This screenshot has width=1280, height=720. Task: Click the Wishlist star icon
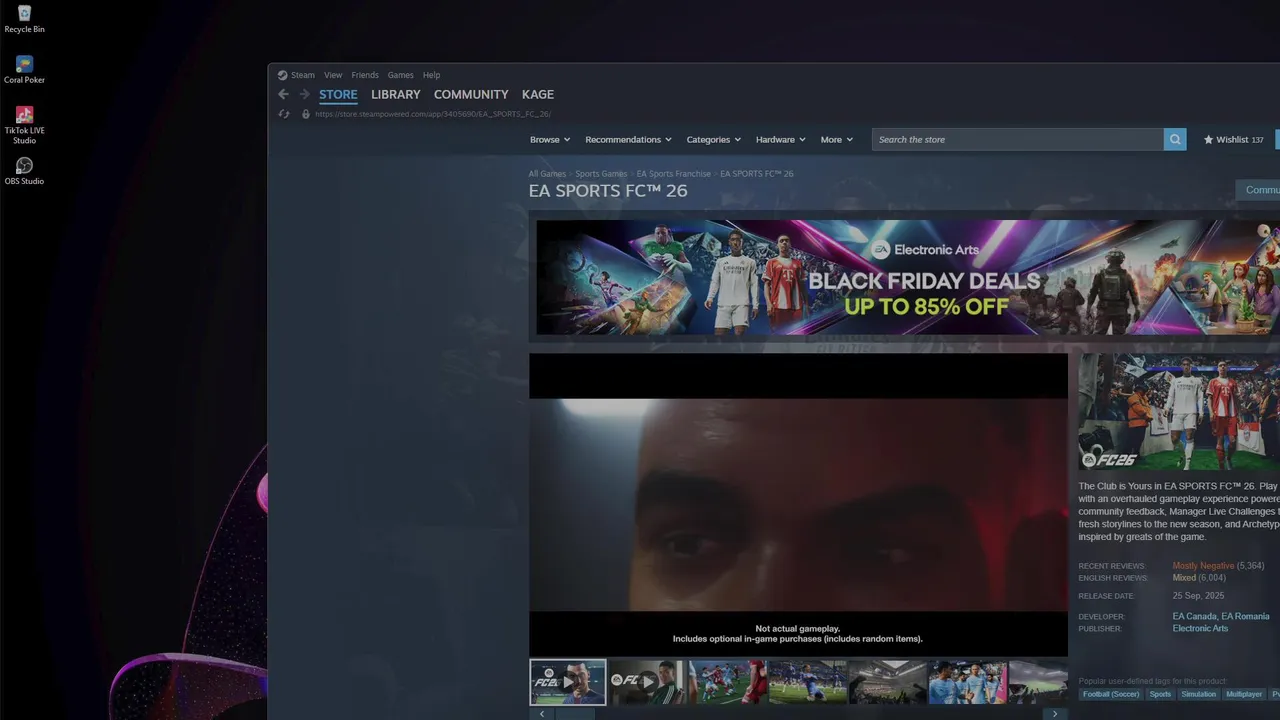coord(1208,140)
